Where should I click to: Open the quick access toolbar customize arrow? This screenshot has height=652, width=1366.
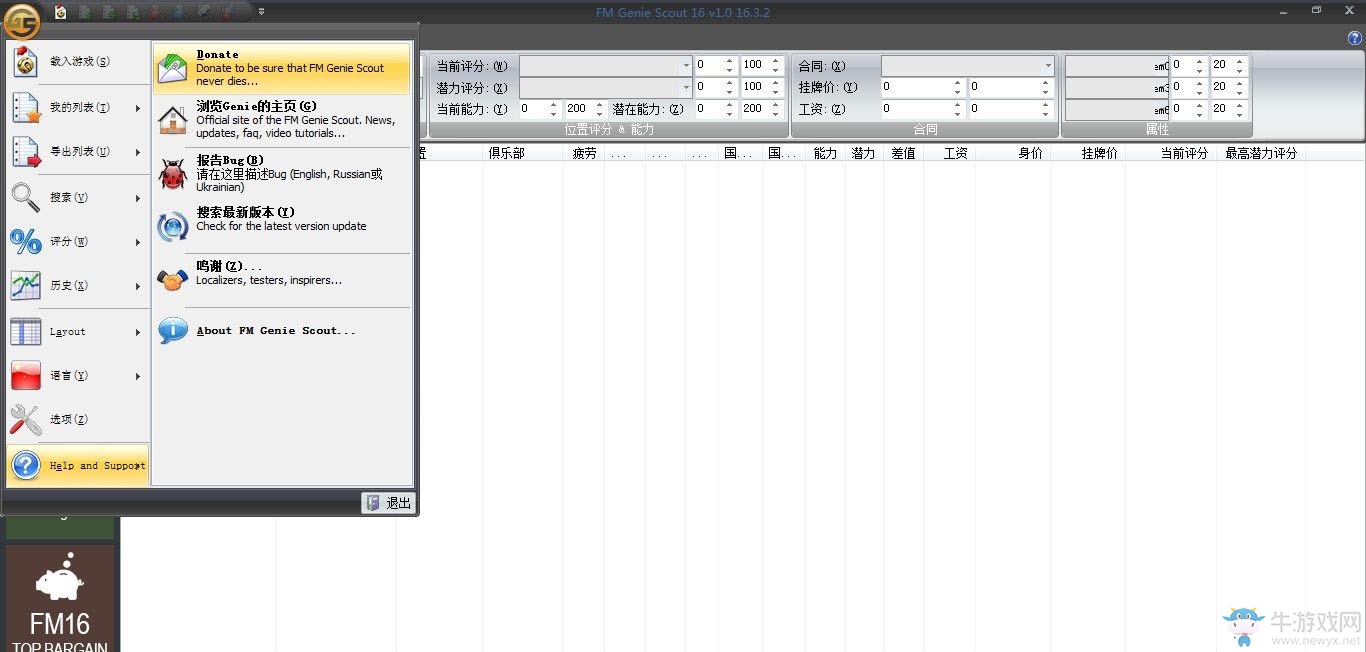[262, 12]
